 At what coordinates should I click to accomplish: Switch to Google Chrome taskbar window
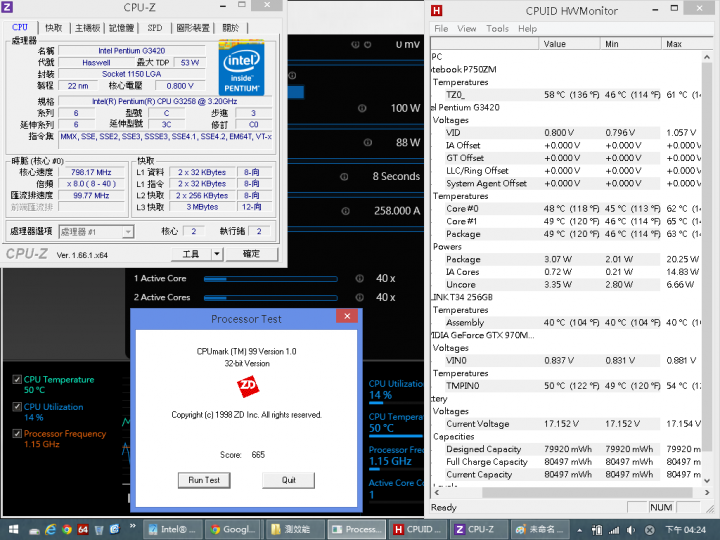click(233, 529)
